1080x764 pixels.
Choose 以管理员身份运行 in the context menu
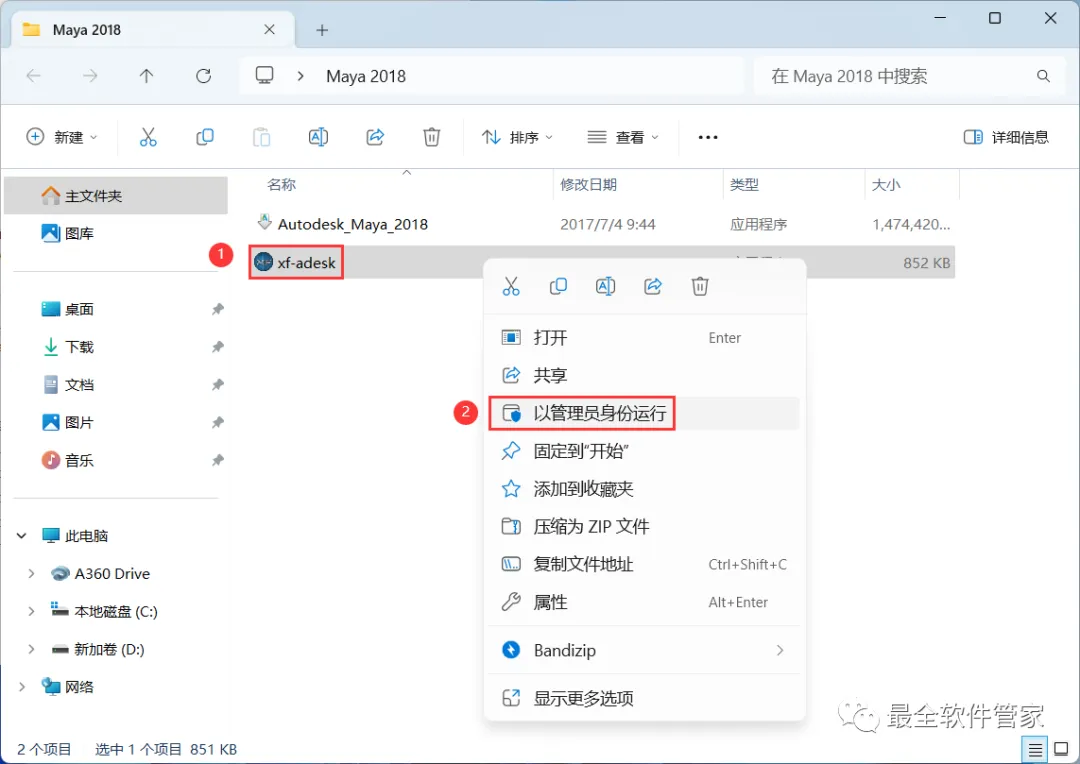pos(643,413)
